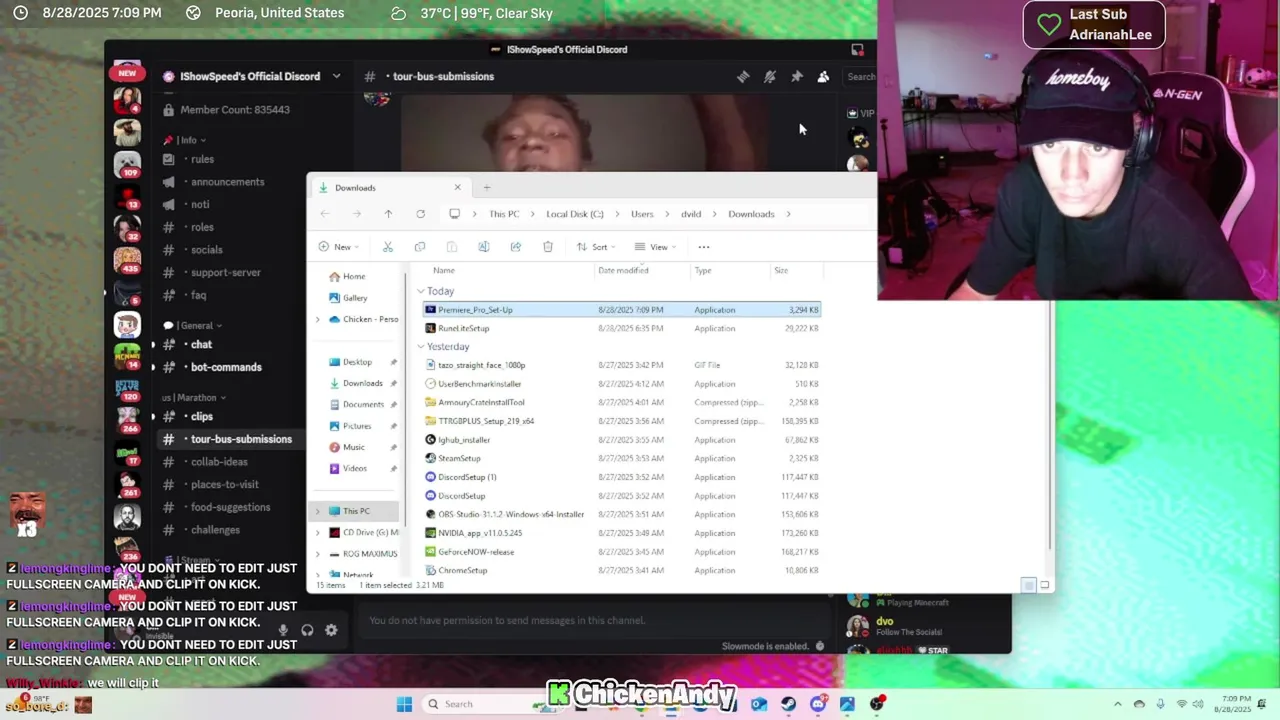Click the Discord notification bell icon in header
The height and width of the screenshot is (720, 1280).
(770, 76)
